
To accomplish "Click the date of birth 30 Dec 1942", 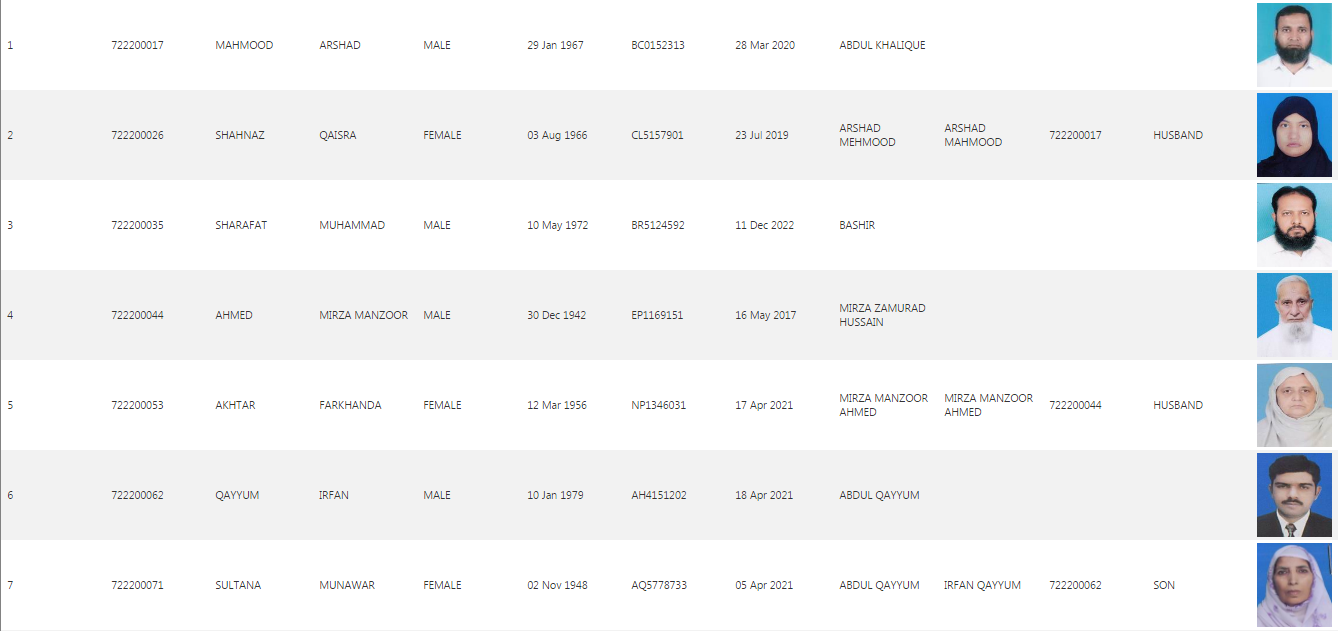I will coord(556,315).
